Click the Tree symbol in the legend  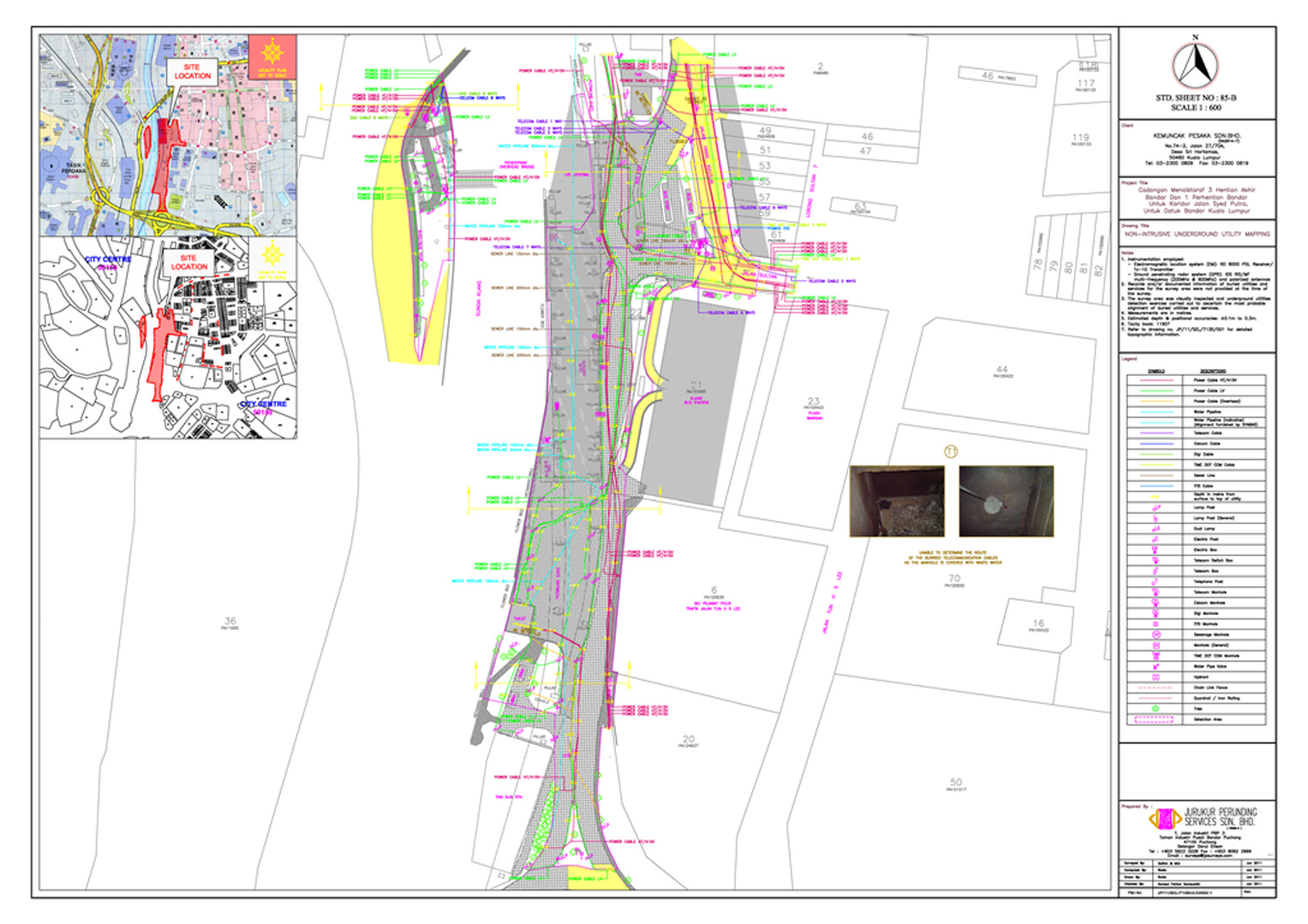[1156, 708]
